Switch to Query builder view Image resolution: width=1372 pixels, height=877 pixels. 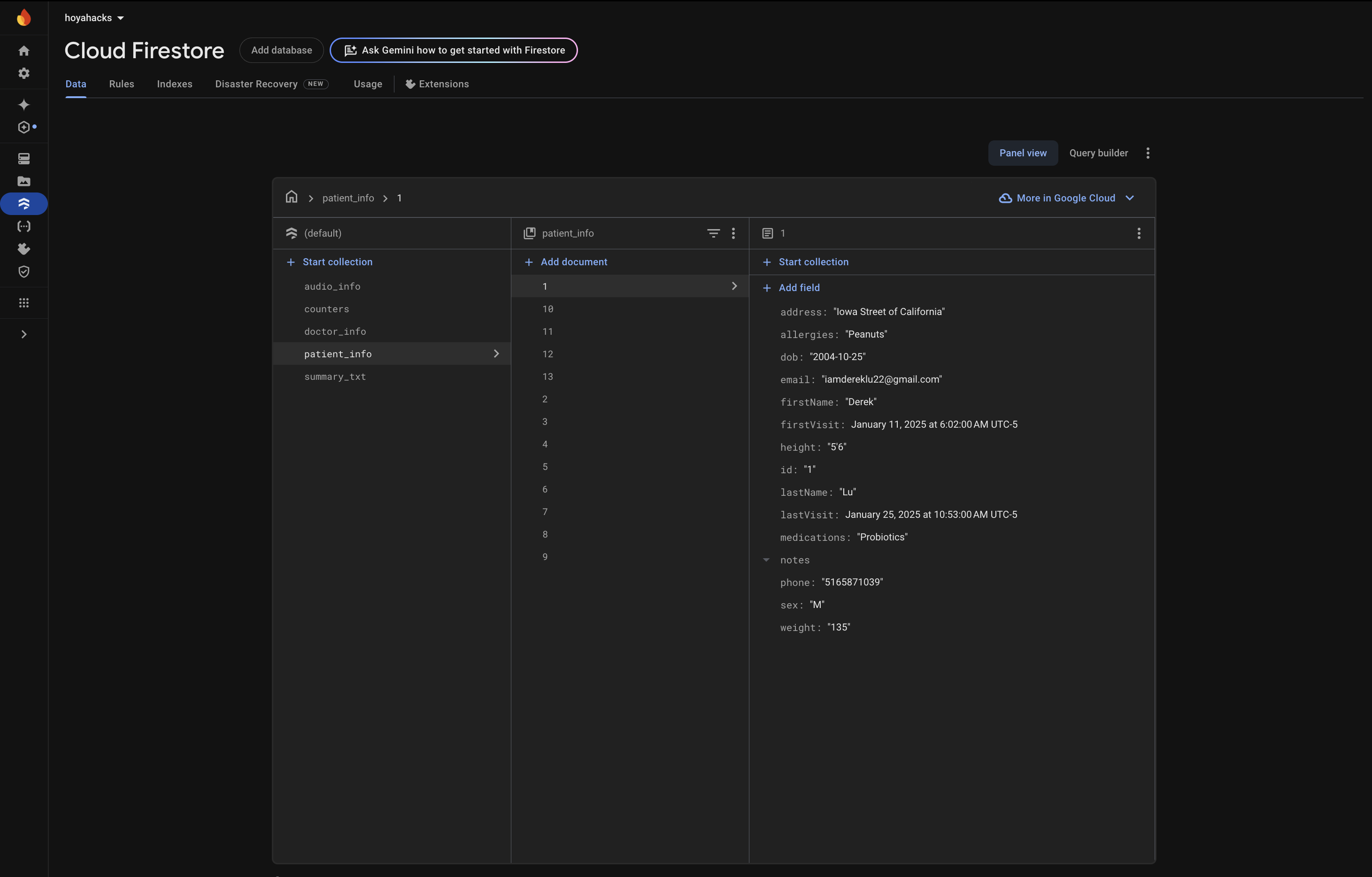(1098, 153)
